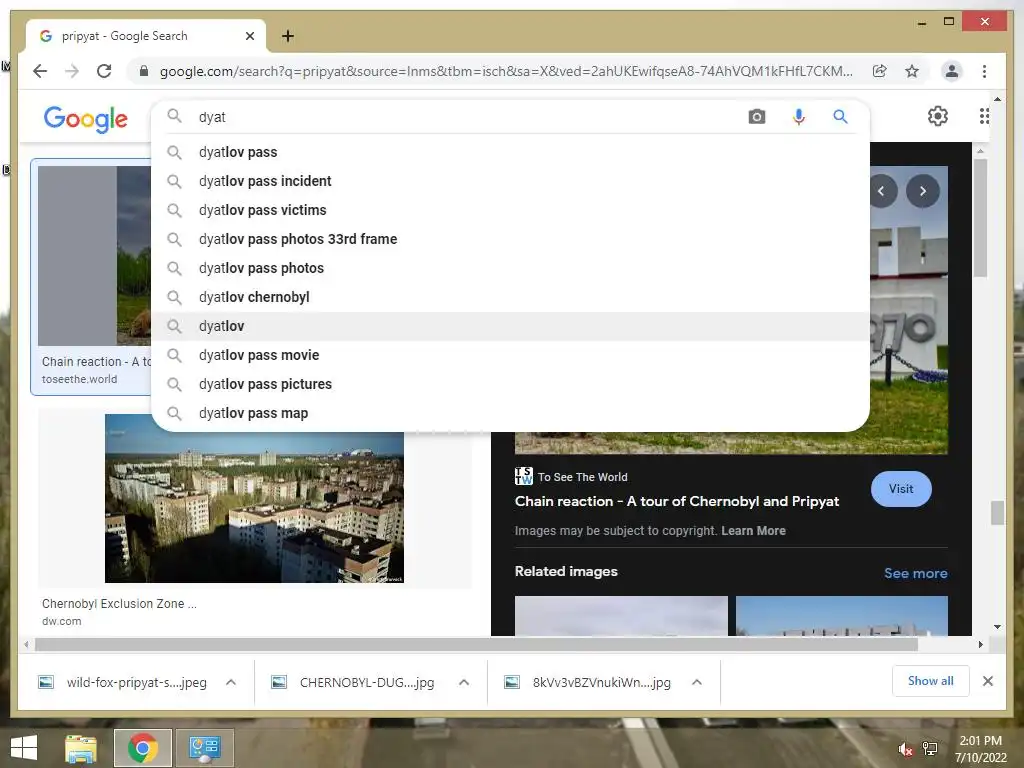The height and width of the screenshot is (768, 1024).
Task: Close the downloads bar
Action: 987,681
